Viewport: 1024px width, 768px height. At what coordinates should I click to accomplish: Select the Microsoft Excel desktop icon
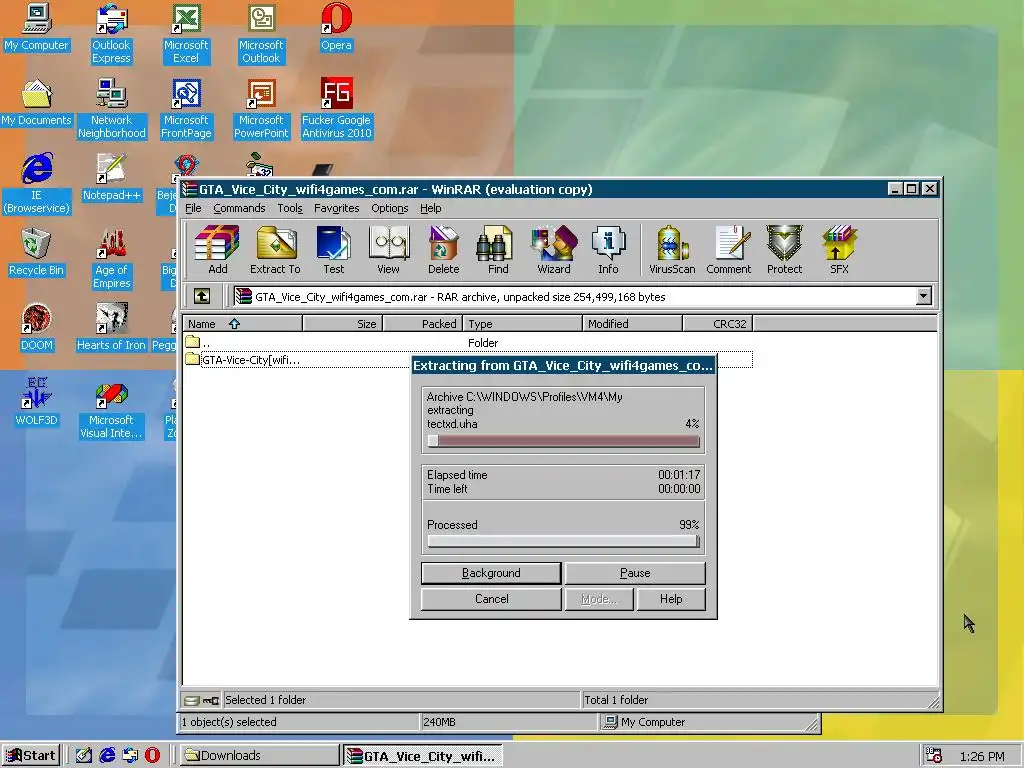pyautogui.click(x=186, y=34)
